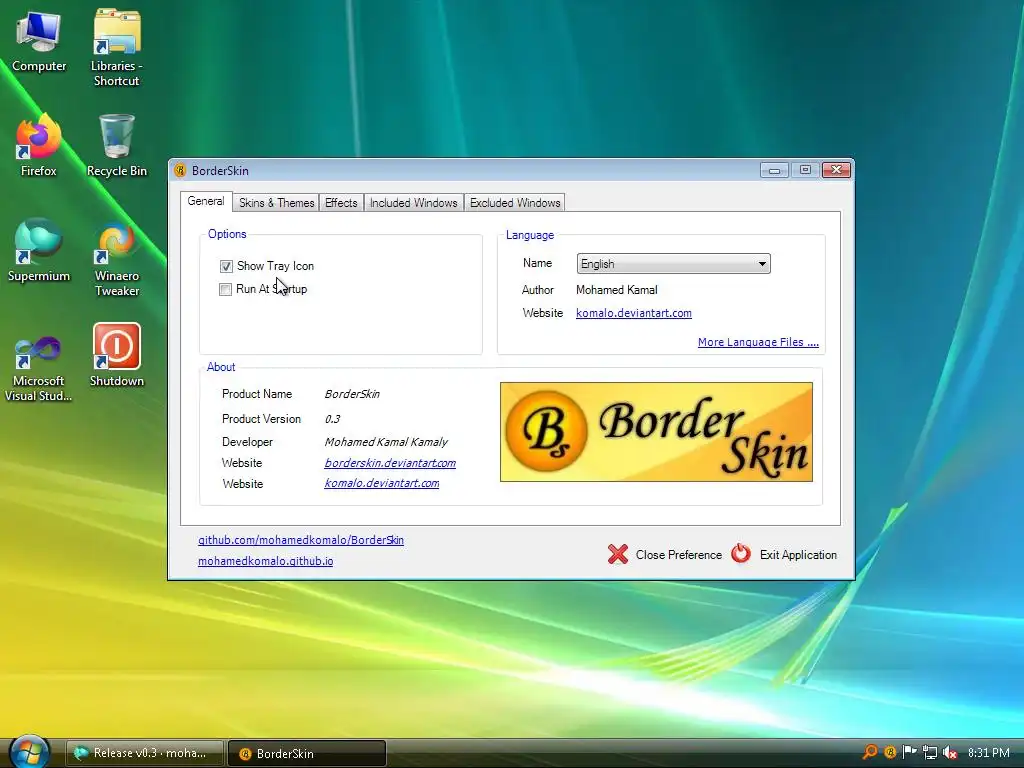Click the muted volume tray icon

[x=950, y=752]
